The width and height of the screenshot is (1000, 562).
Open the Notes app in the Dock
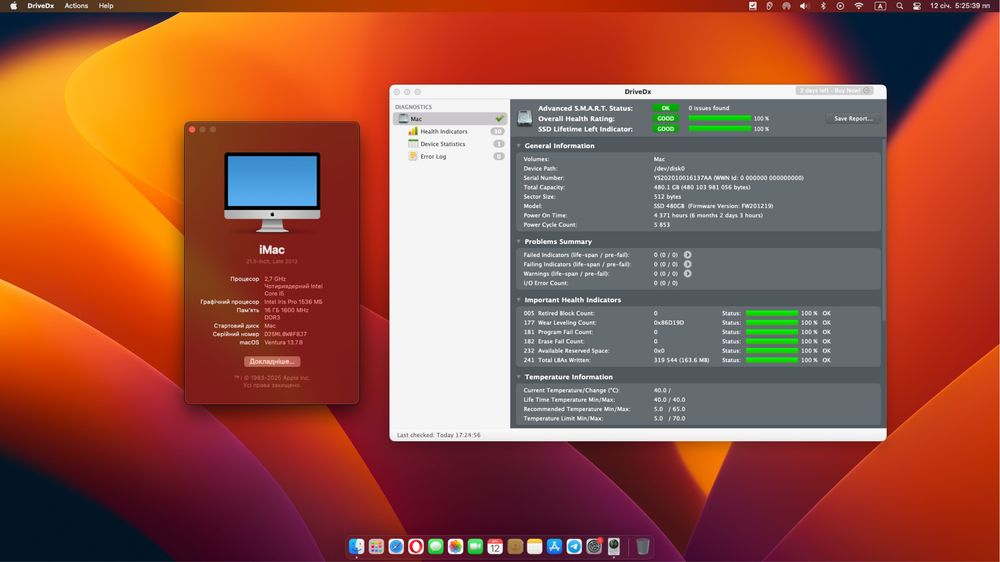point(534,546)
